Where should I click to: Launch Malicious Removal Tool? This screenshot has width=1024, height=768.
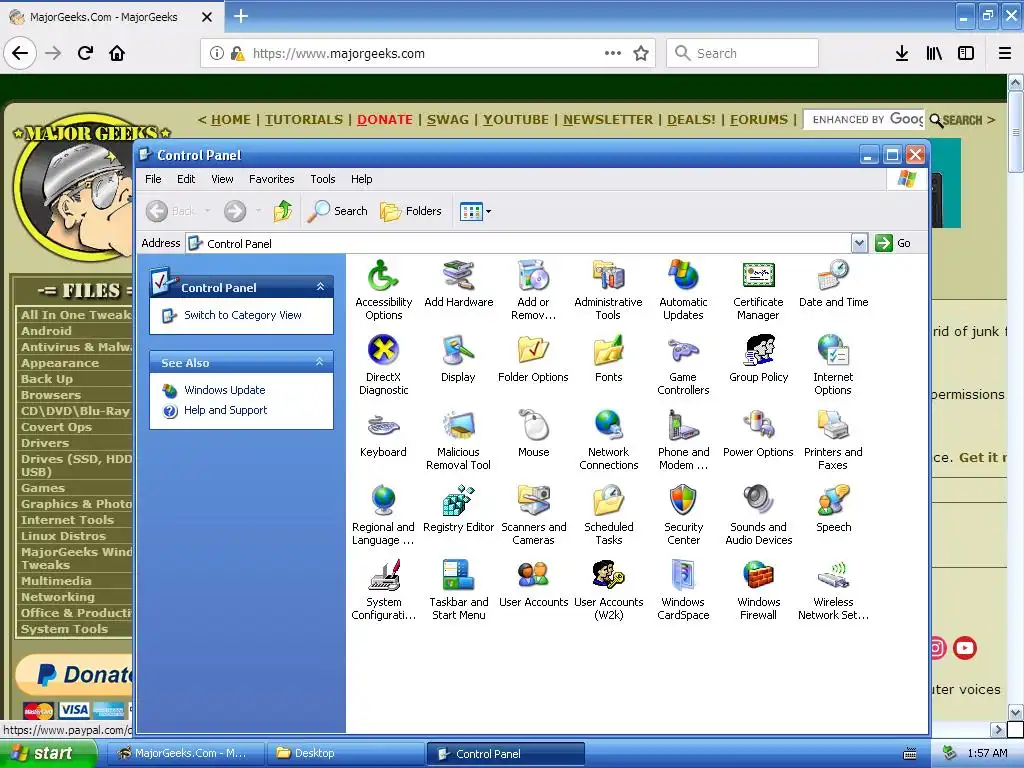click(458, 440)
